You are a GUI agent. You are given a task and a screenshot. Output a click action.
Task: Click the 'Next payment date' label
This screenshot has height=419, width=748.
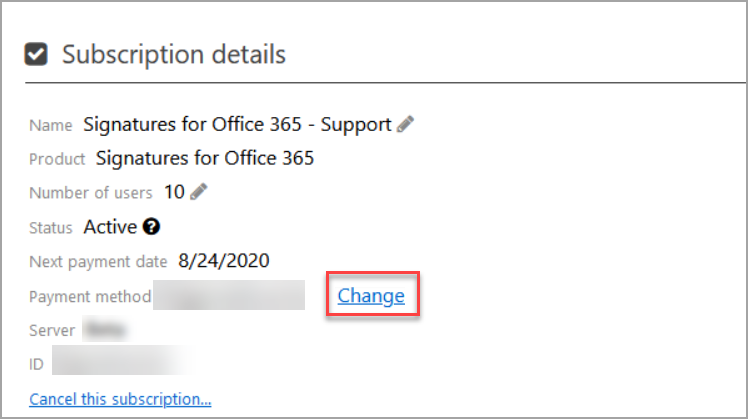click(99, 263)
